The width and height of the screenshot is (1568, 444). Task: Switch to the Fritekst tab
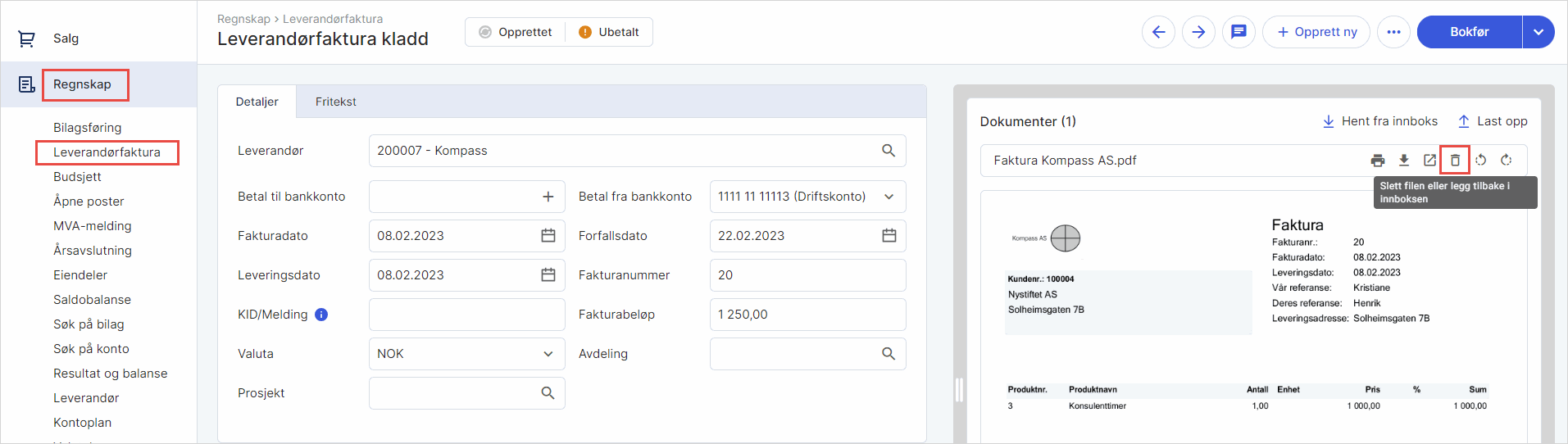point(335,102)
